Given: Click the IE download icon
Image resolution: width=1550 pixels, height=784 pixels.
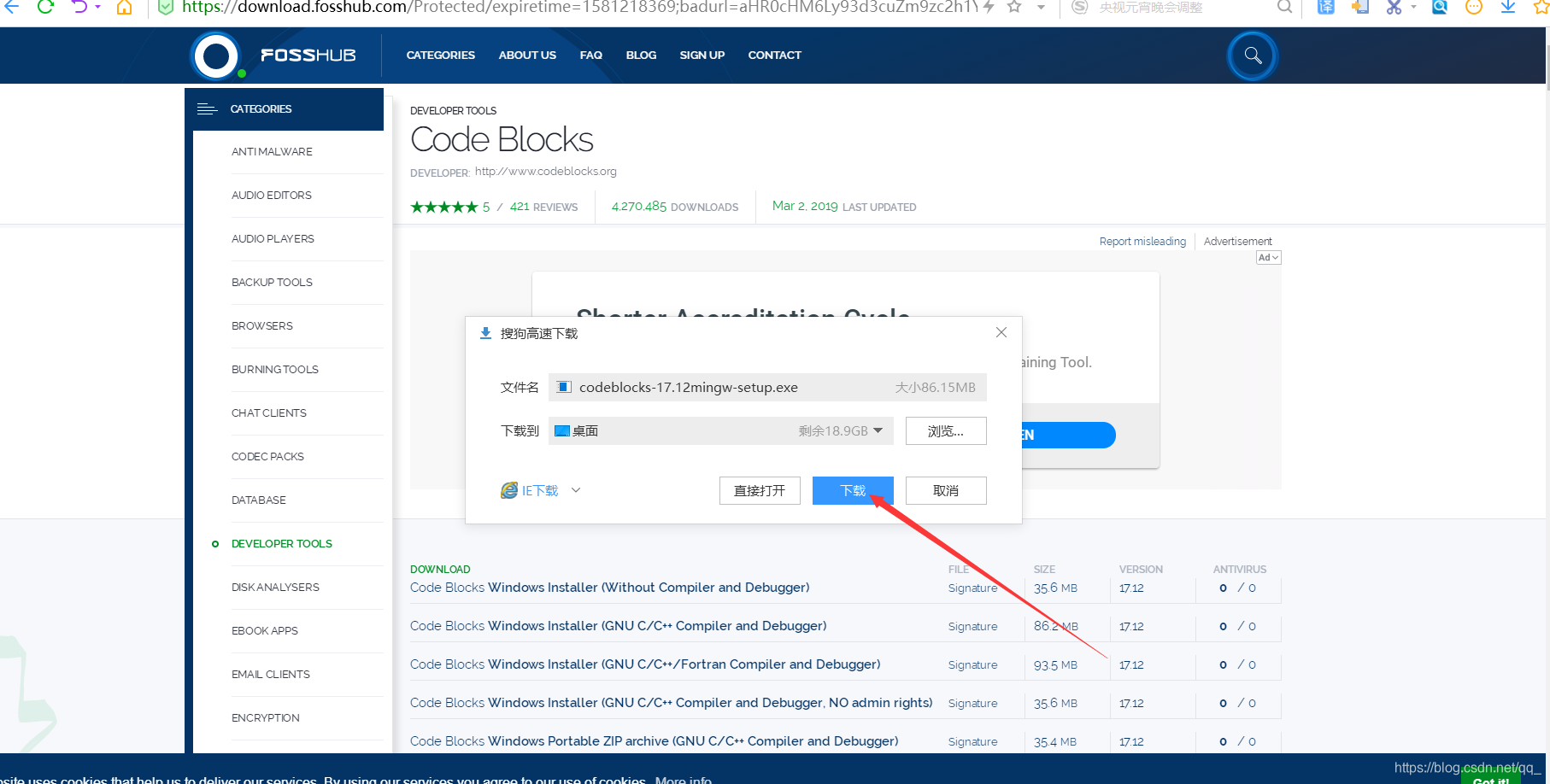Looking at the screenshot, I should coord(509,490).
